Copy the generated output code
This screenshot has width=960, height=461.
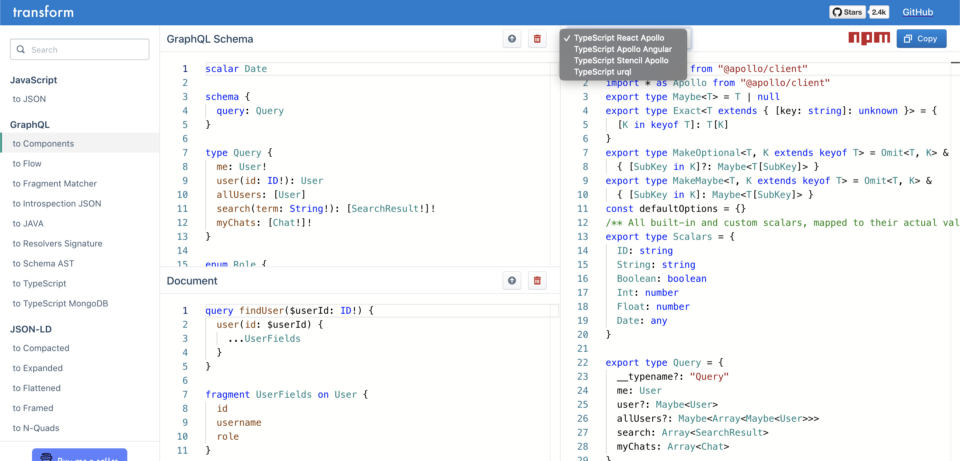point(921,39)
